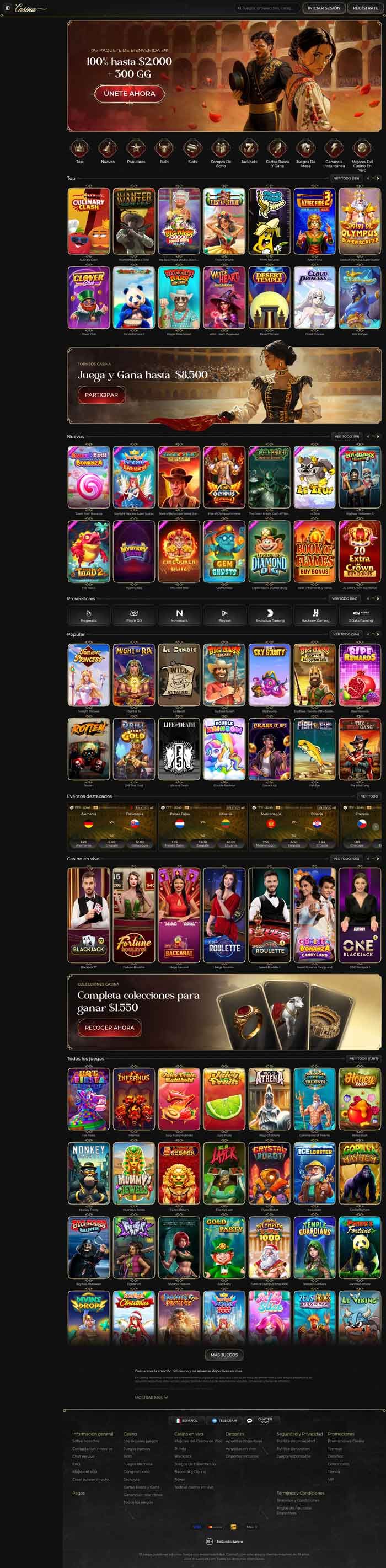This screenshot has height=1568, width=386.
Task: Expand the Mostrar Más description text
Action: [151, 1397]
